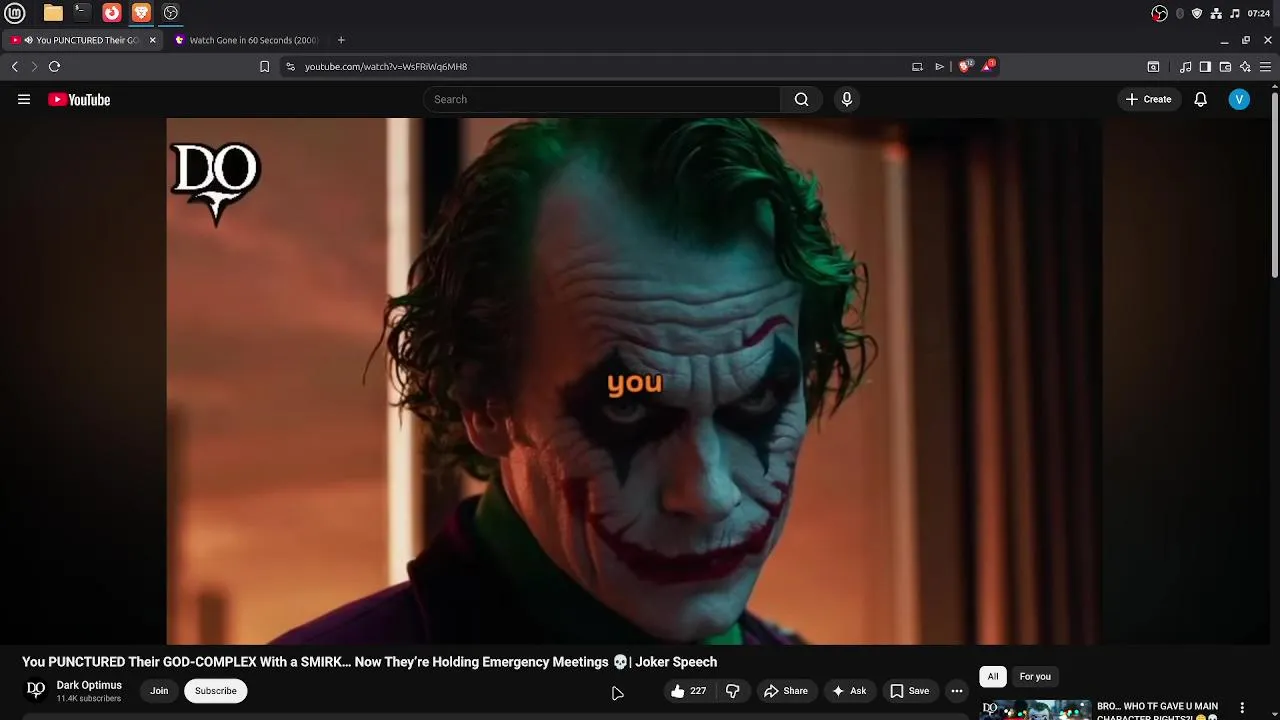
Task: Click the Create button
Action: point(1148,99)
